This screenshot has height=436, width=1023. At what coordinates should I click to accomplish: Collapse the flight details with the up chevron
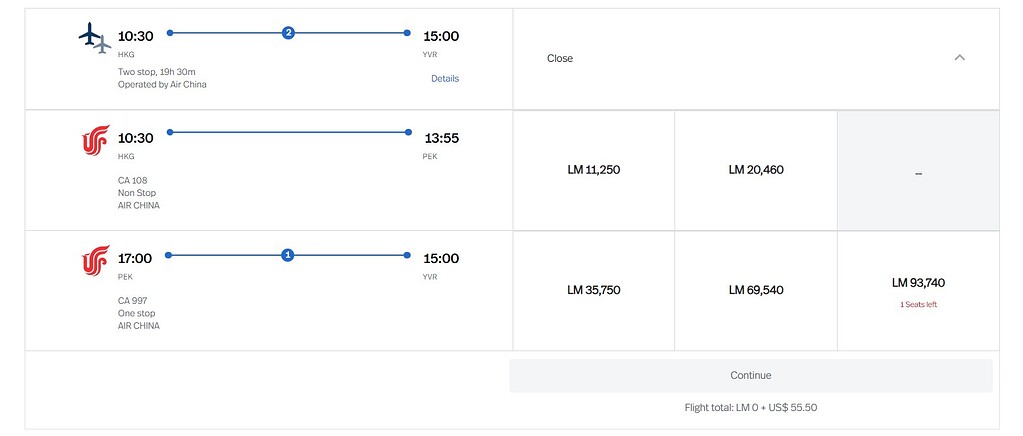[x=959, y=58]
